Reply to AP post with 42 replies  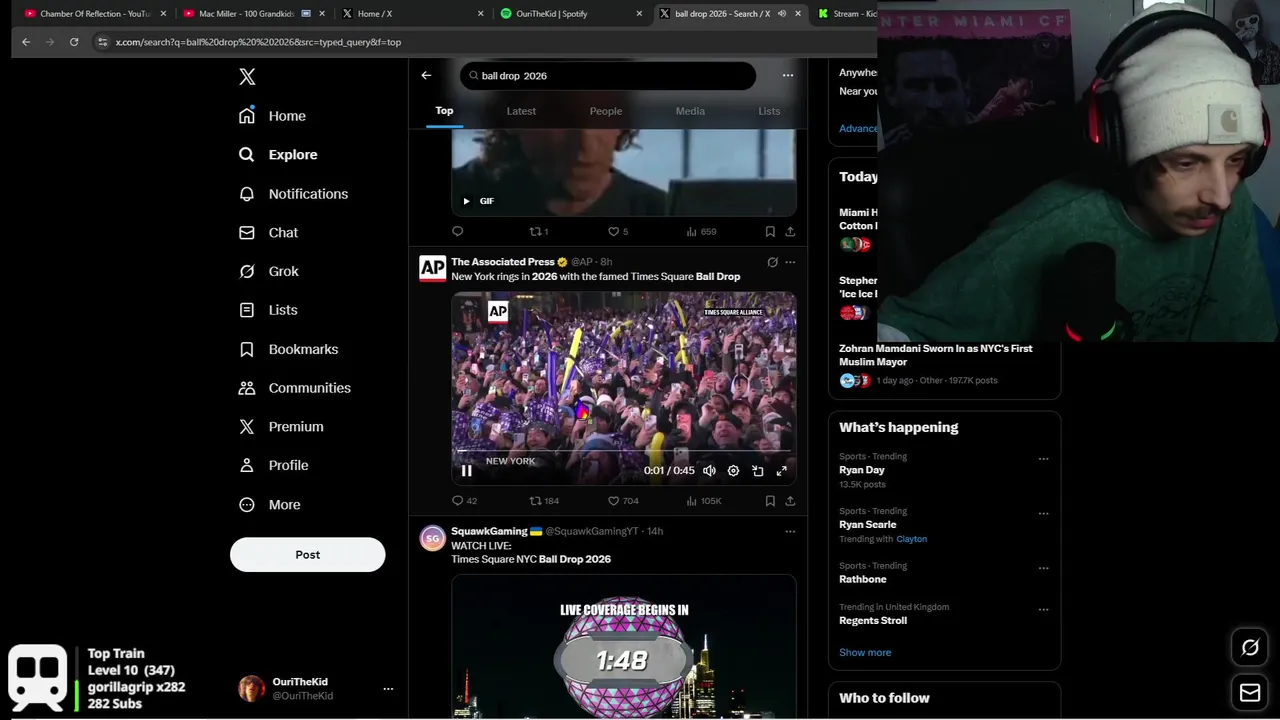(465, 501)
